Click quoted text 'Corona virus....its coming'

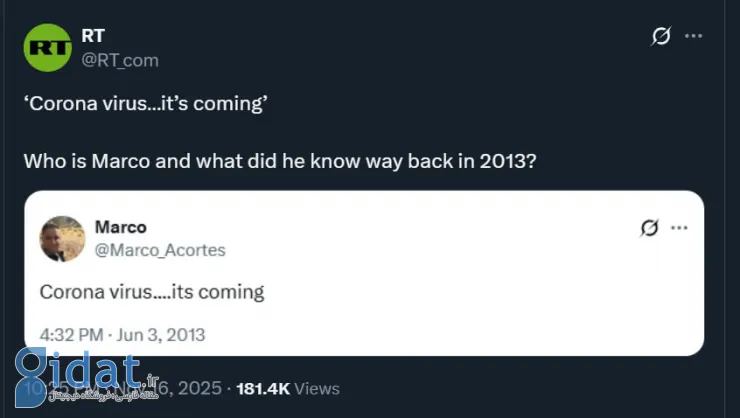point(152,292)
